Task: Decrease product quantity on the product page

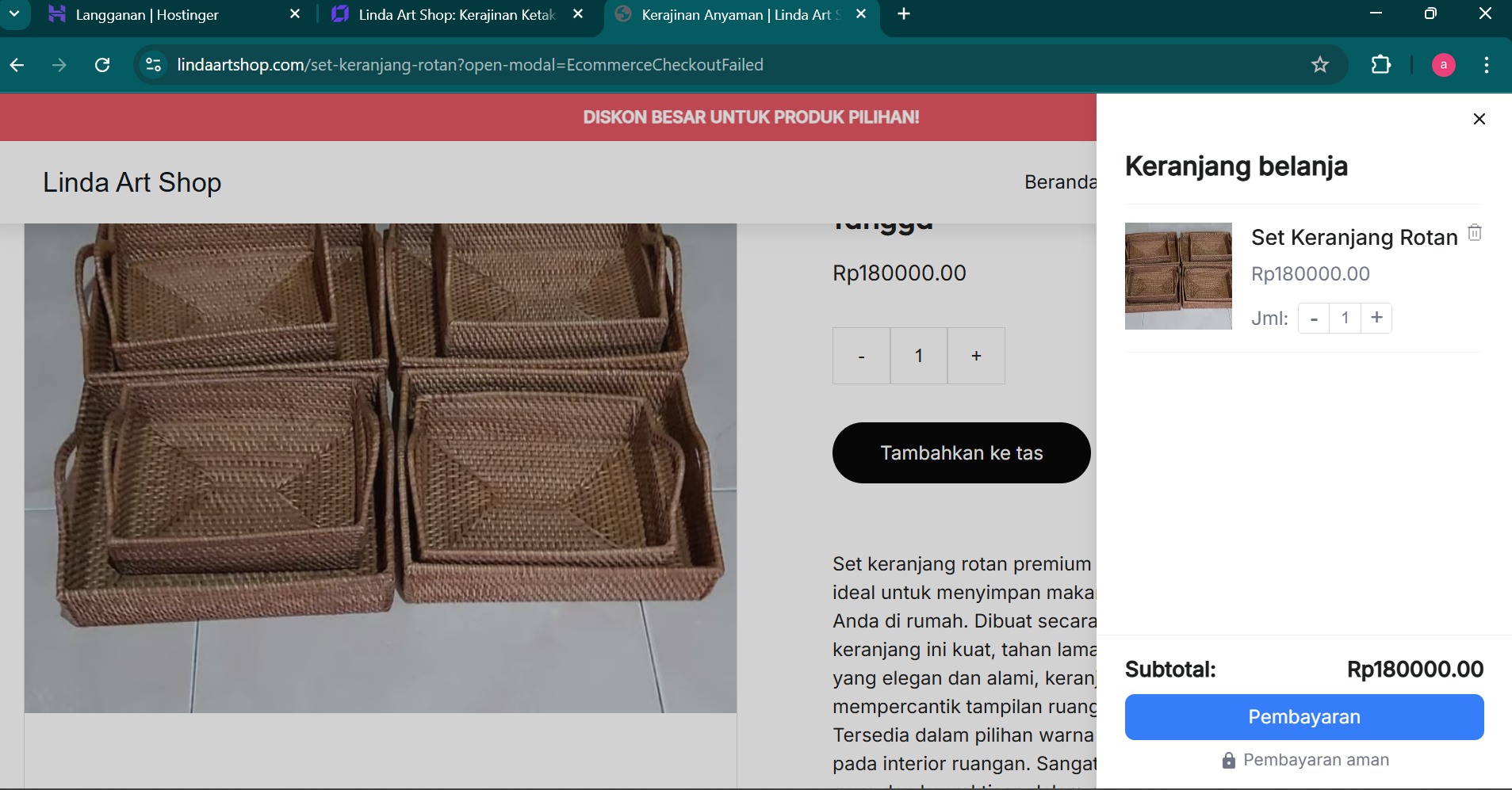Action: click(x=861, y=355)
